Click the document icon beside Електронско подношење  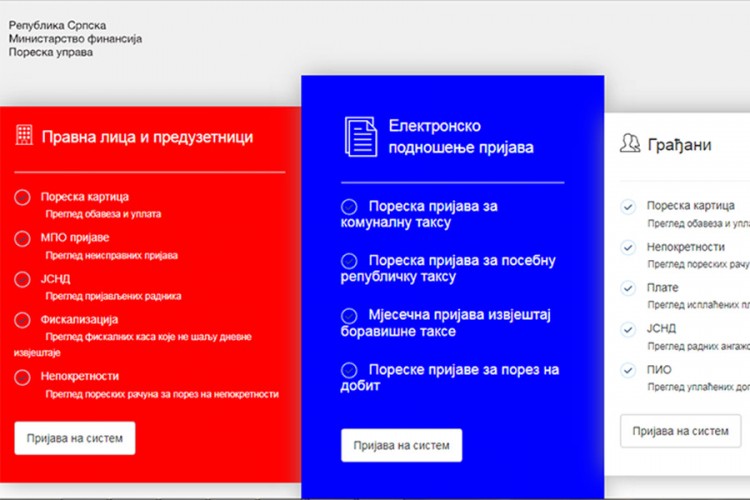(x=361, y=137)
